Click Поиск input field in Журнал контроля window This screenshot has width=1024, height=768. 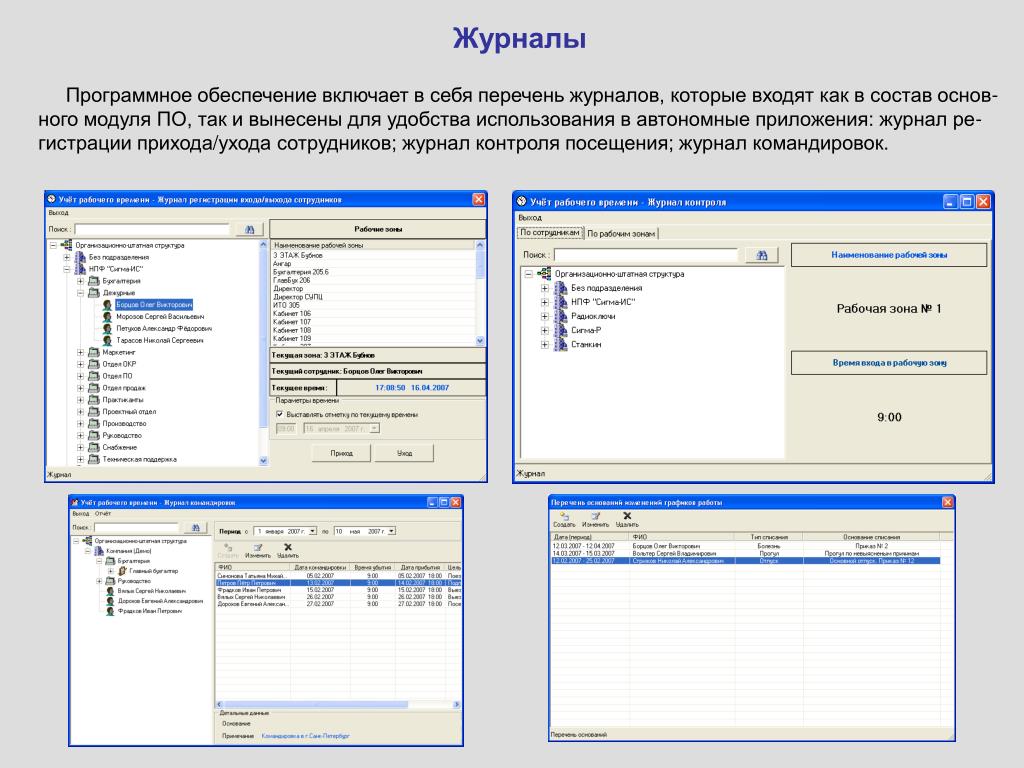click(x=645, y=255)
